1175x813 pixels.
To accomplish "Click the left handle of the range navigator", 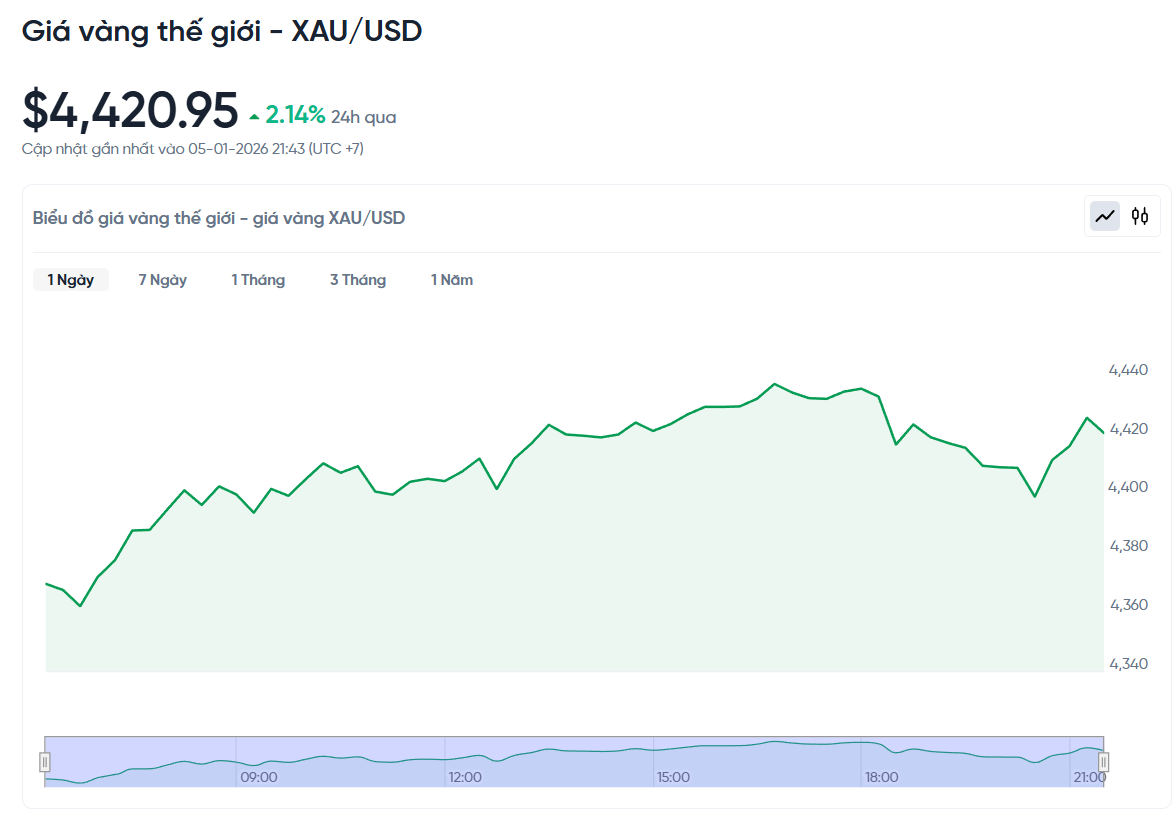I will 44,762.
